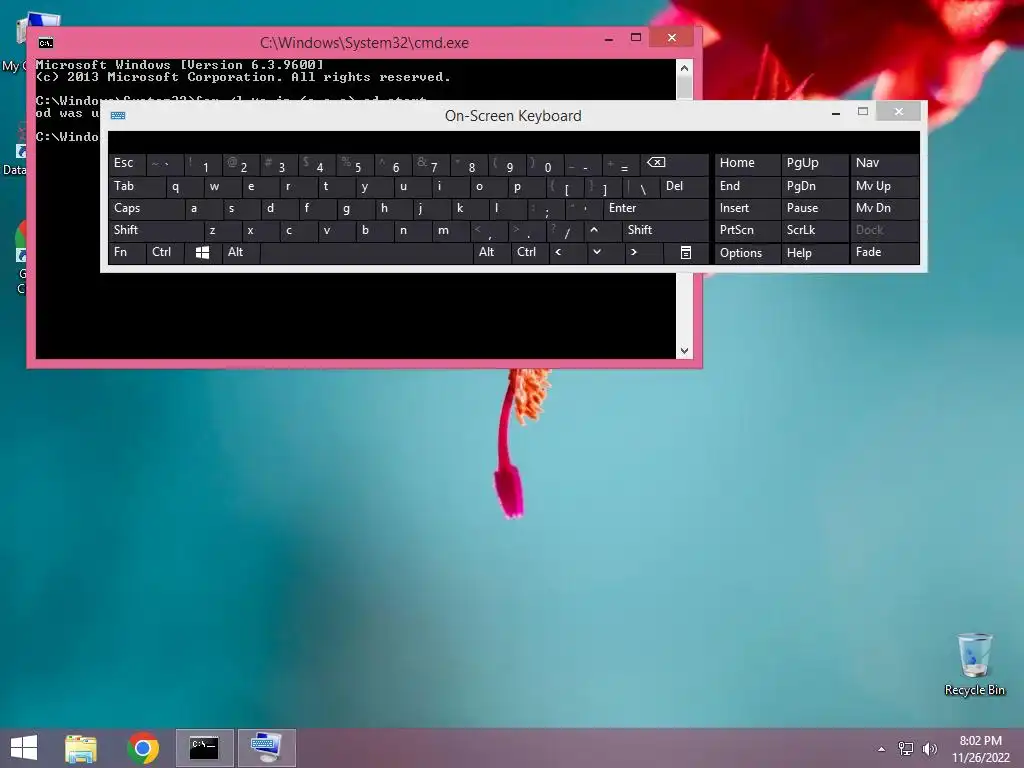The height and width of the screenshot is (768, 1024).
Task: Switch keyboard to Nav mode
Action: [x=884, y=164]
